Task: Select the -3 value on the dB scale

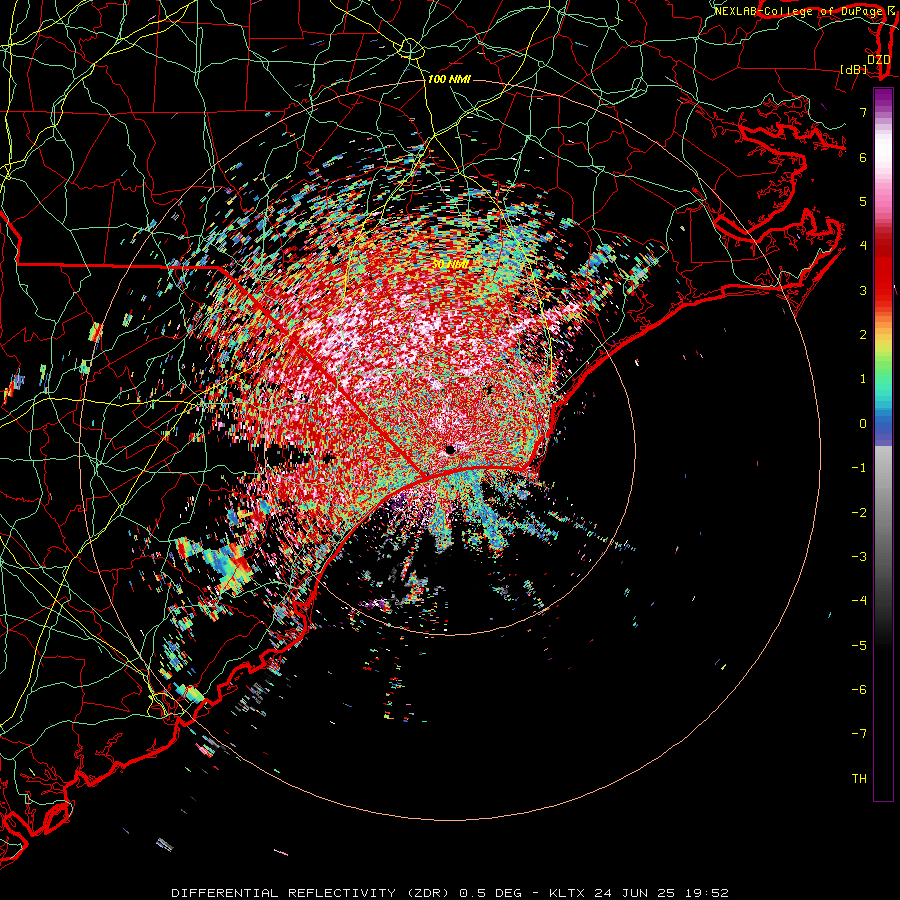Action: pyautogui.click(x=859, y=557)
